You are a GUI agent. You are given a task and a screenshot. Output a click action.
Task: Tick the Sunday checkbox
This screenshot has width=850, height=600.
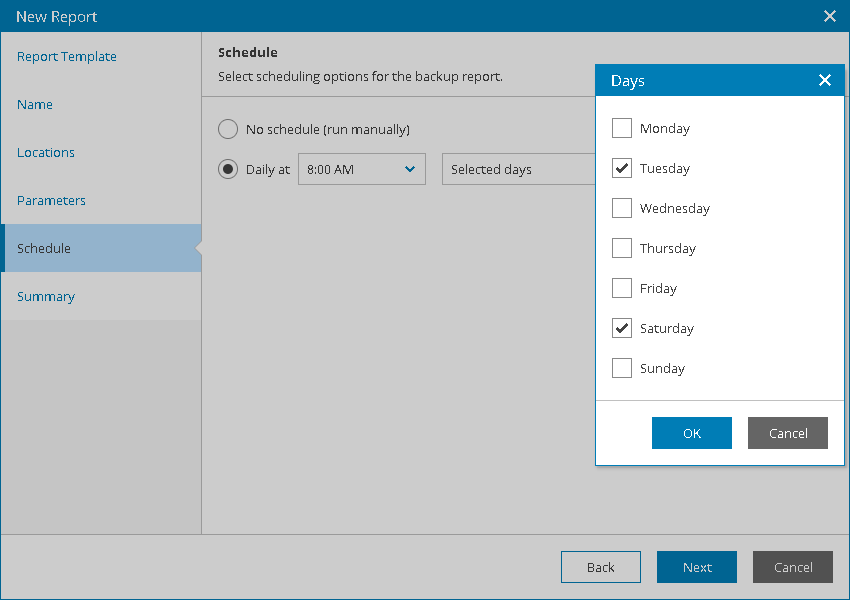click(x=622, y=368)
